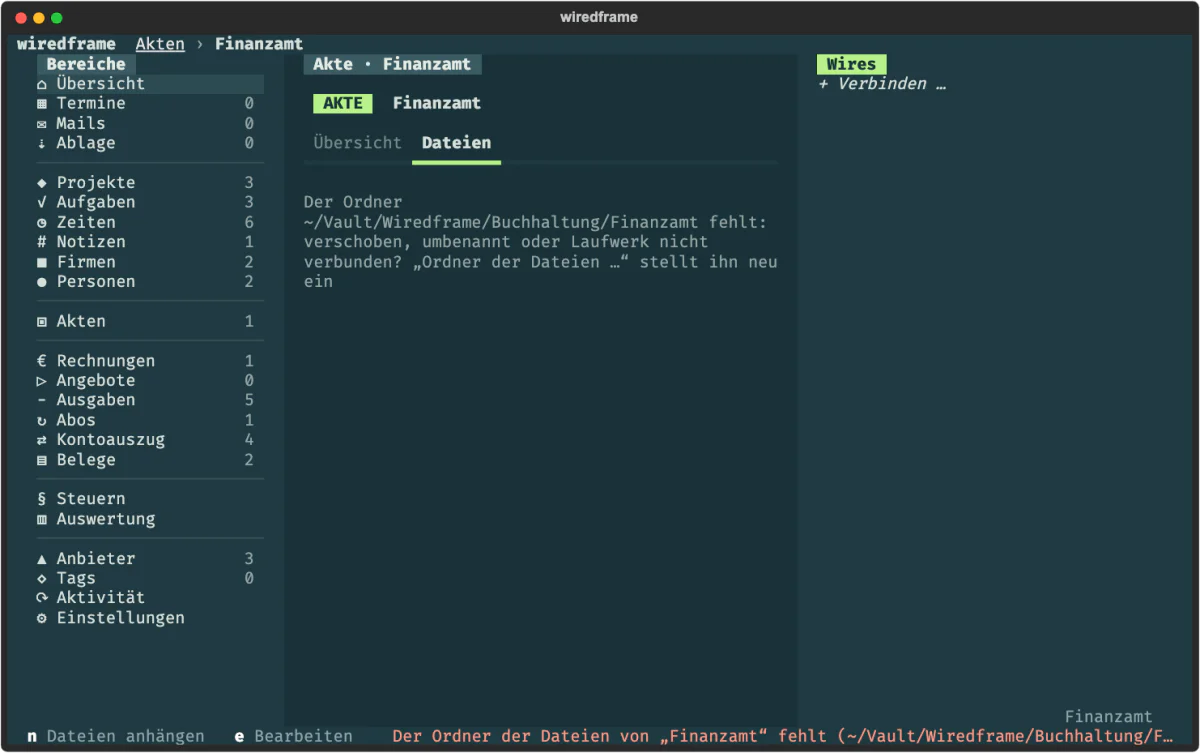Click the 'Akte · Finanzamt' panel title
The image size is (1200, 753).
click(x=392, y=64)
